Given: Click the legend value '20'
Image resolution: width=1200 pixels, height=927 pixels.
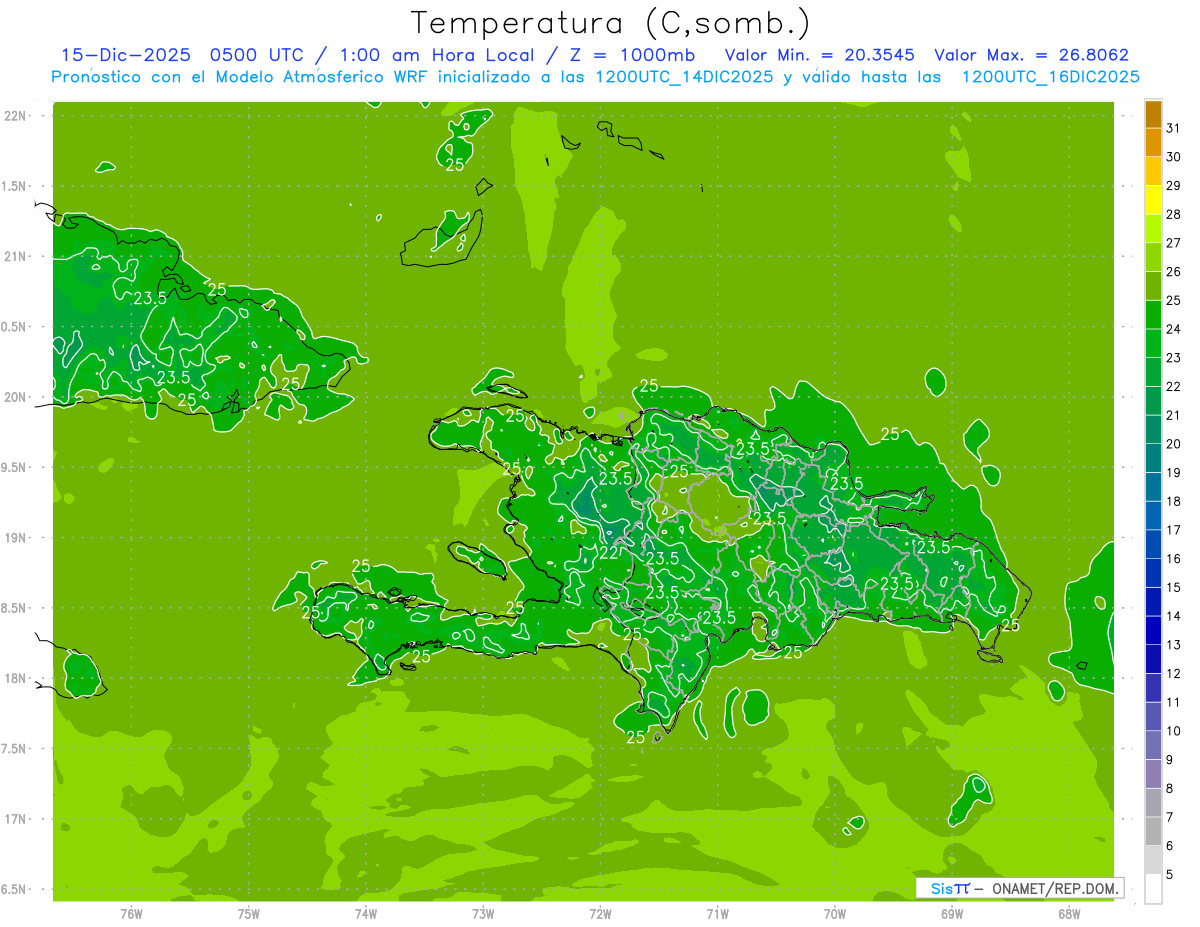Looking at the screenshot, I should click(1174, 444).
